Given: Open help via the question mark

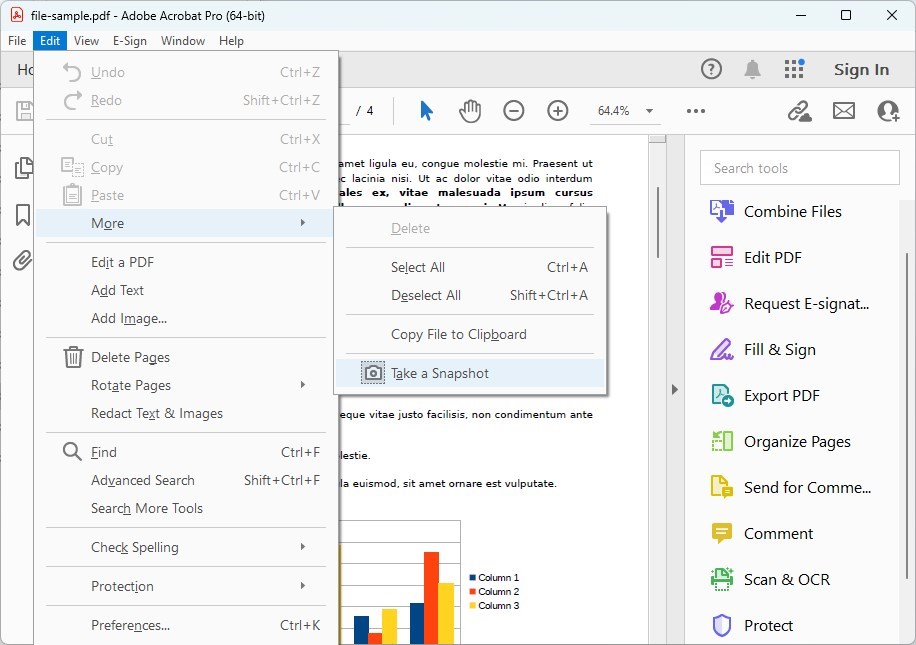Looking at the screenshot, I should pyautogui.click(x=711, y=69).
